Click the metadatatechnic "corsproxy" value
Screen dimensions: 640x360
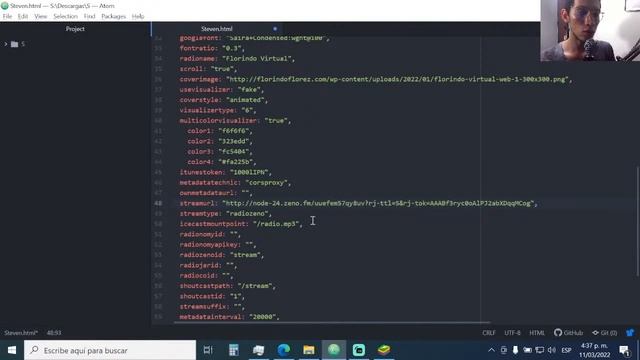267,182
